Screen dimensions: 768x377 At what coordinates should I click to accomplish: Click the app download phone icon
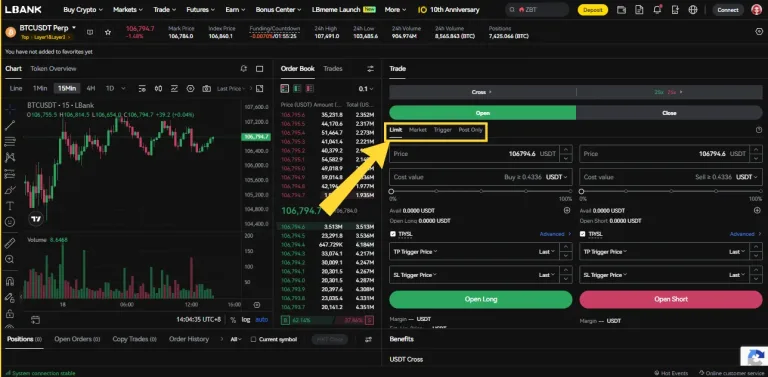point(675,10)
